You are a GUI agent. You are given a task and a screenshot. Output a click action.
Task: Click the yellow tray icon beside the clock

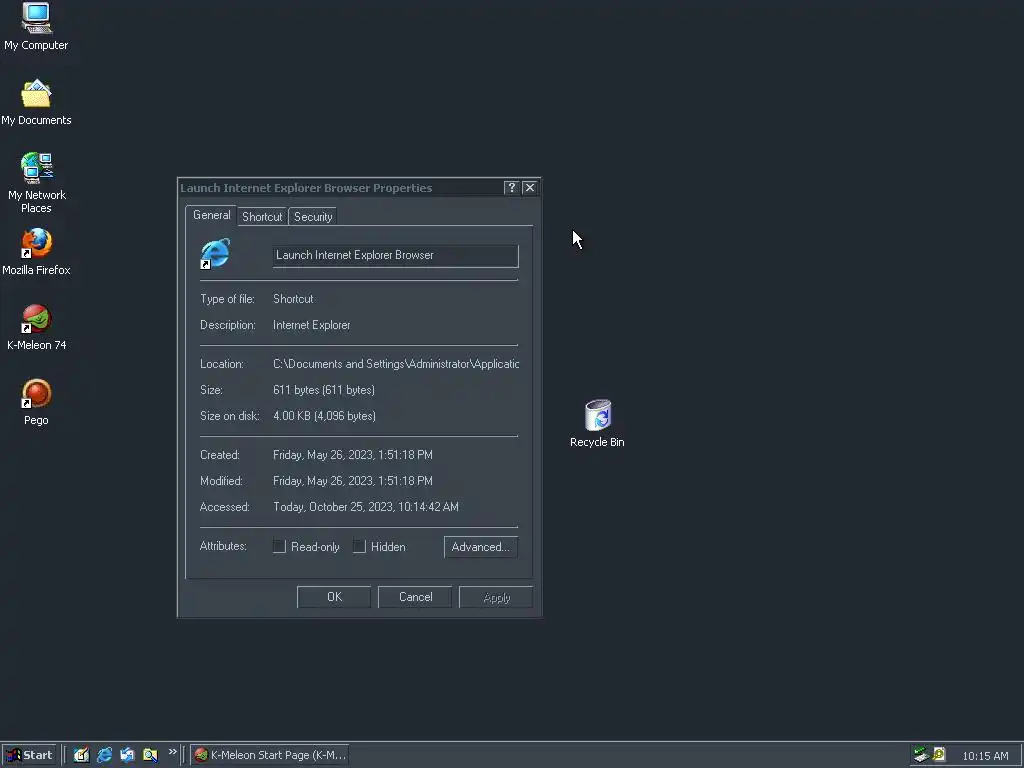[939, 755]
